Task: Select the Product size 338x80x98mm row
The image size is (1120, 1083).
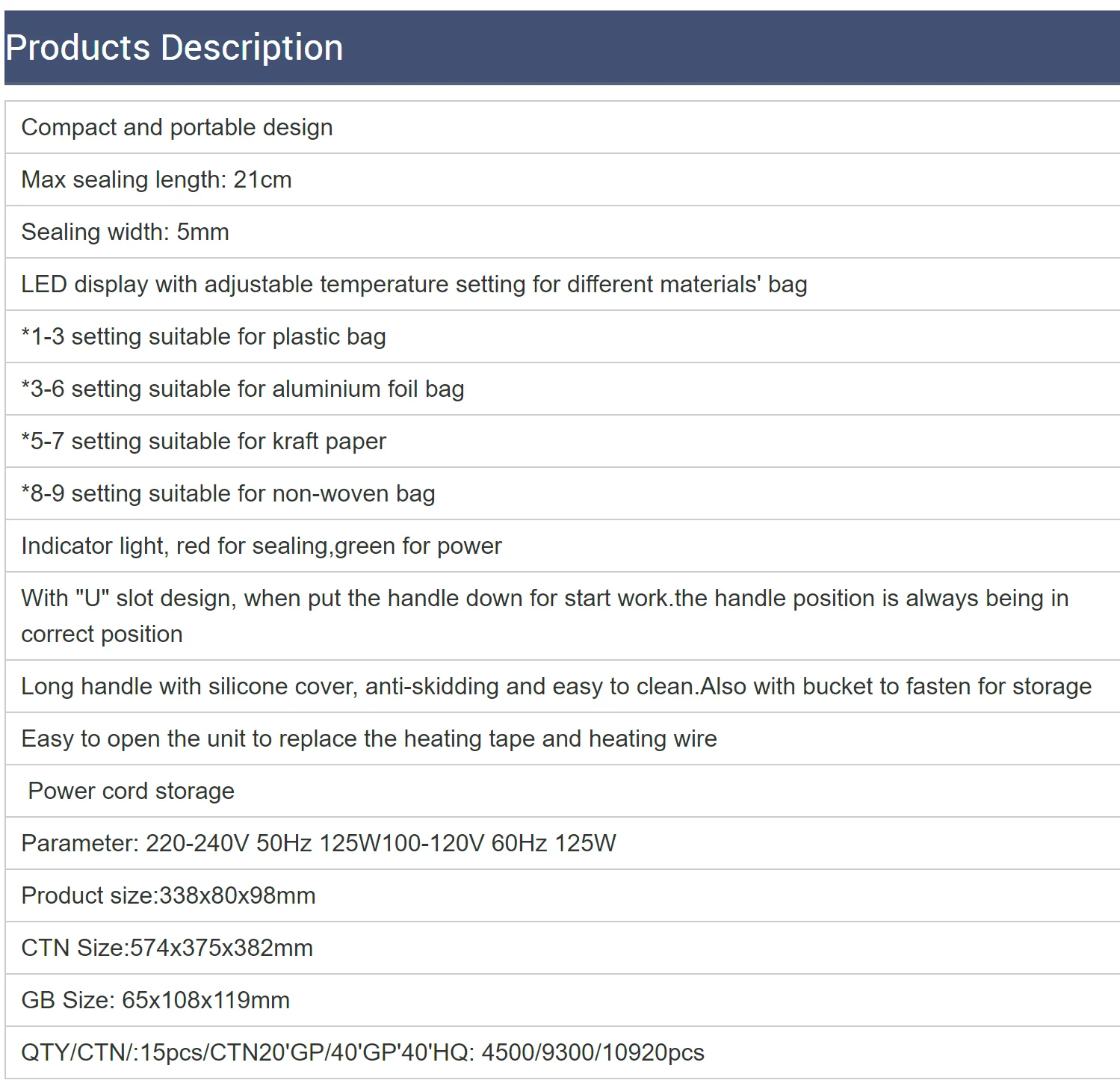Action: click(x=168, y=896)
